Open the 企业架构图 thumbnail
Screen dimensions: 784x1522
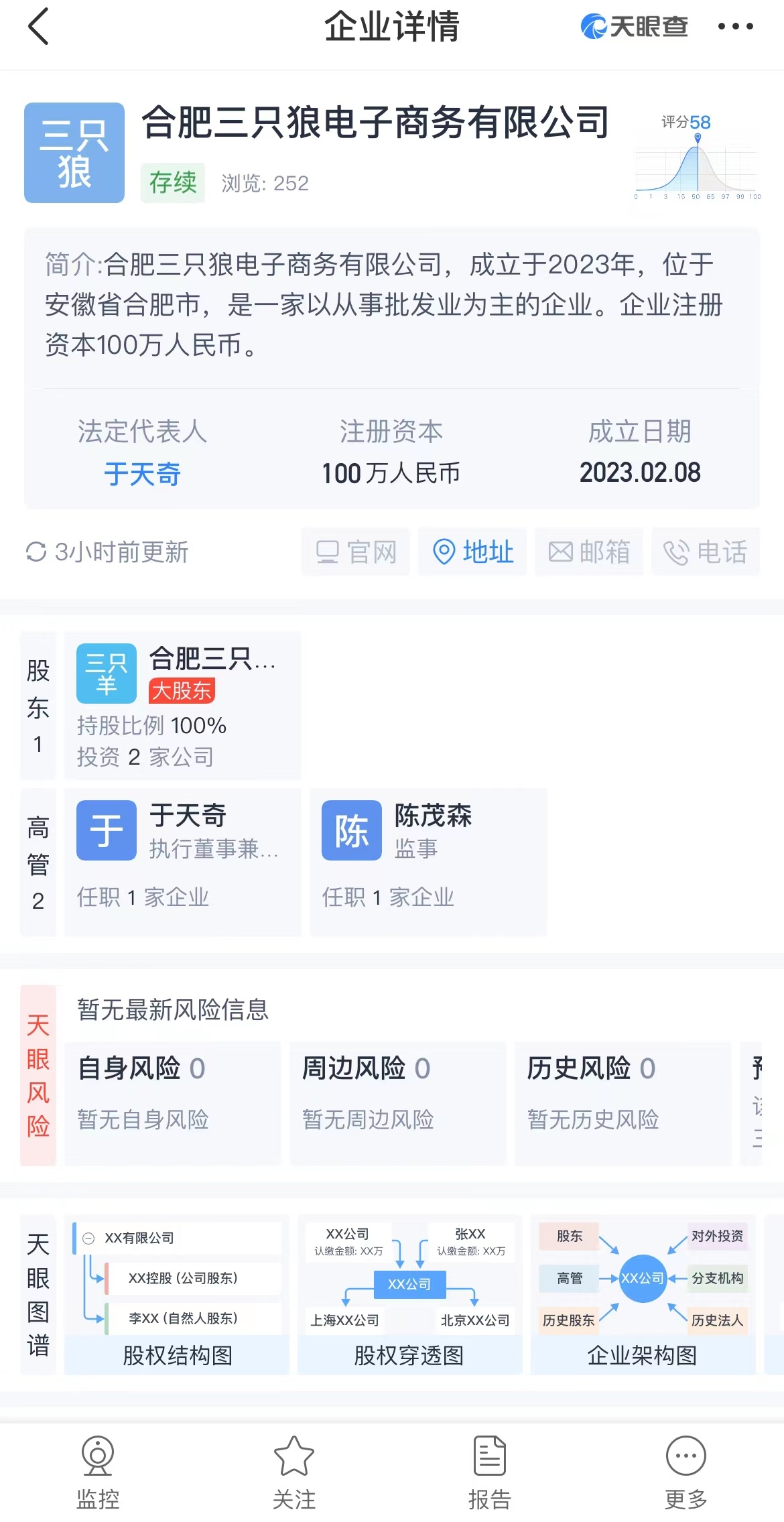click(643, 1295)
